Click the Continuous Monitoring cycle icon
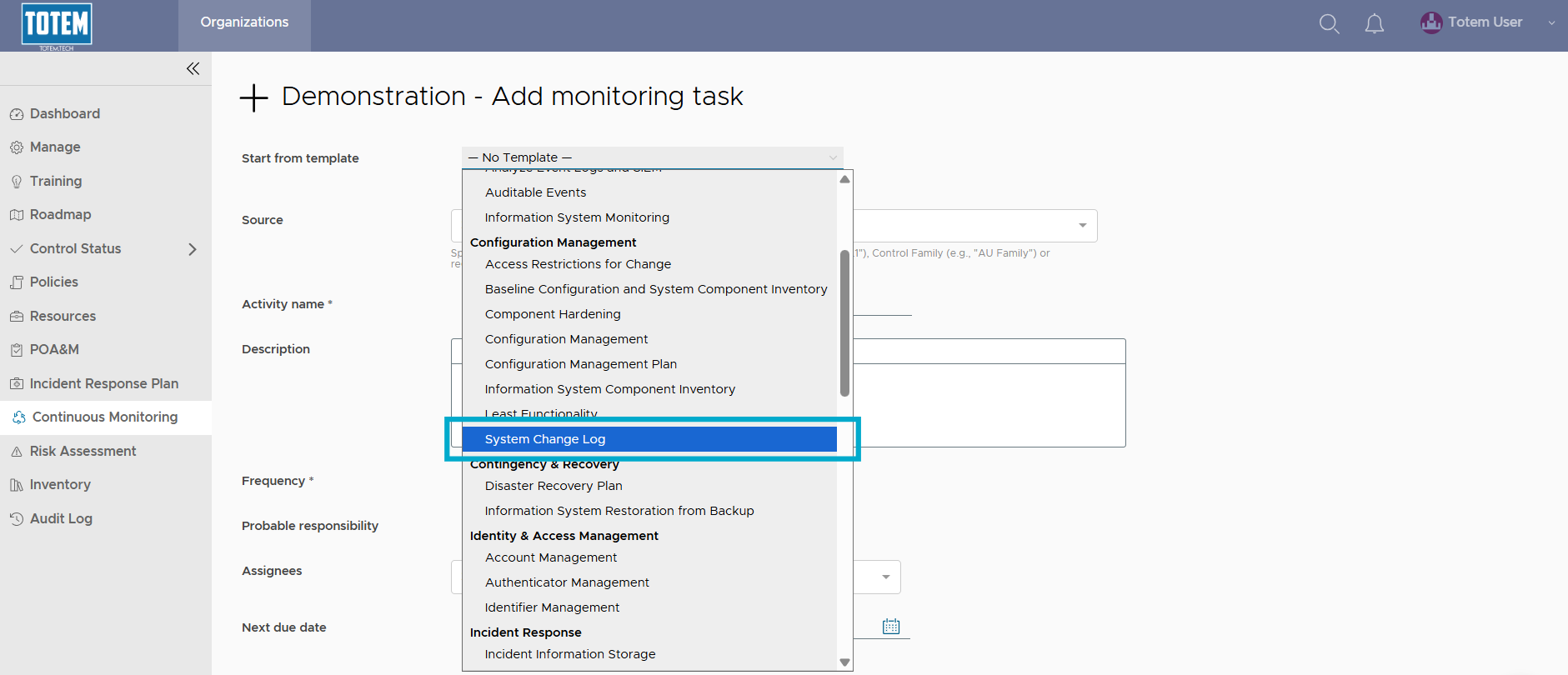 pos(19,417)
